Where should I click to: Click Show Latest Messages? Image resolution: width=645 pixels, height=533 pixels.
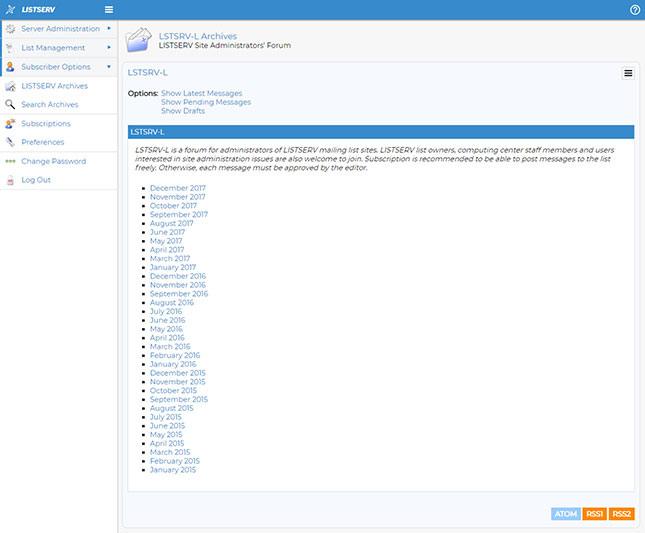pos(202,93)
